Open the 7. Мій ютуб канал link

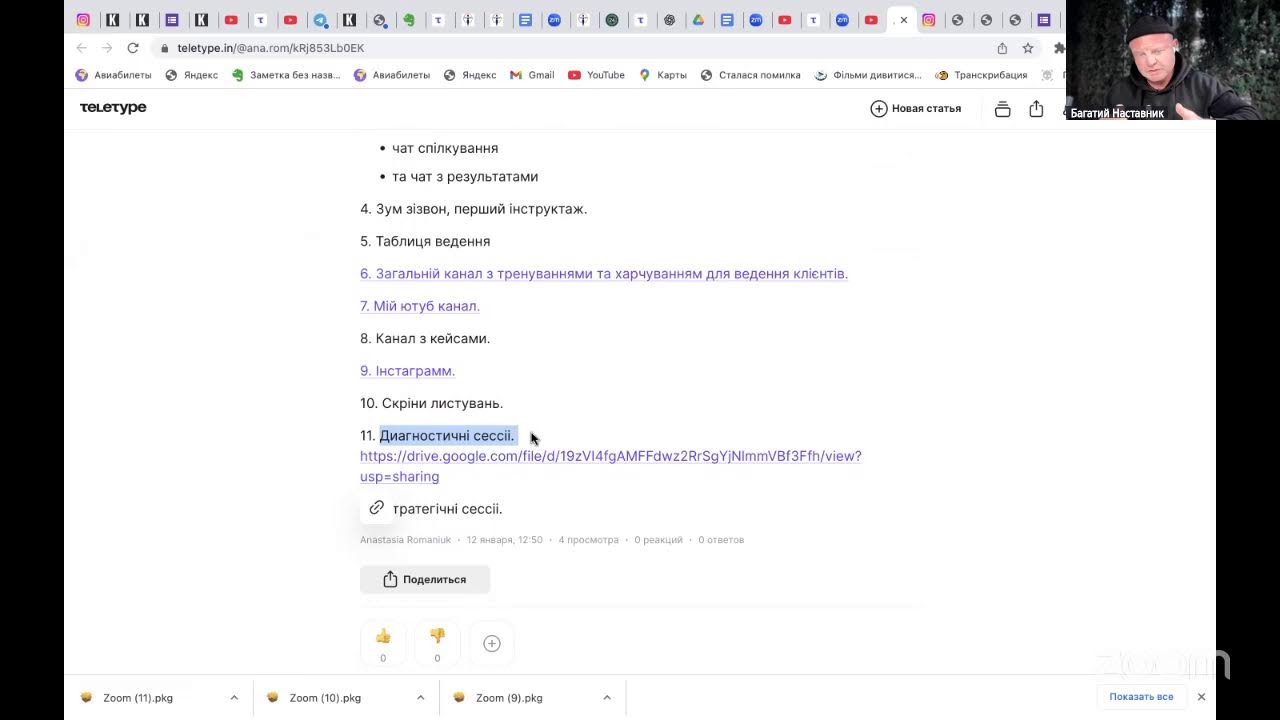pos(420,306)
